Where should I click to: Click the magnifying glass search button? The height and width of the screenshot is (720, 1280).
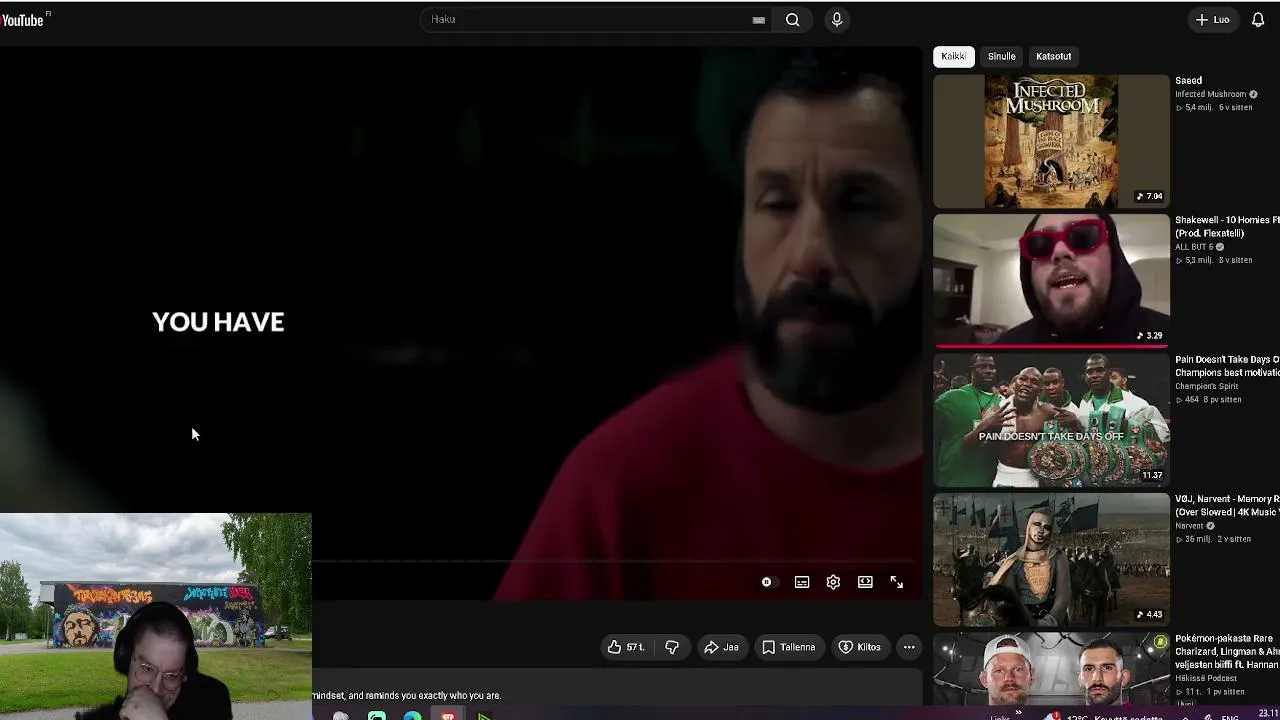[792, 19]
